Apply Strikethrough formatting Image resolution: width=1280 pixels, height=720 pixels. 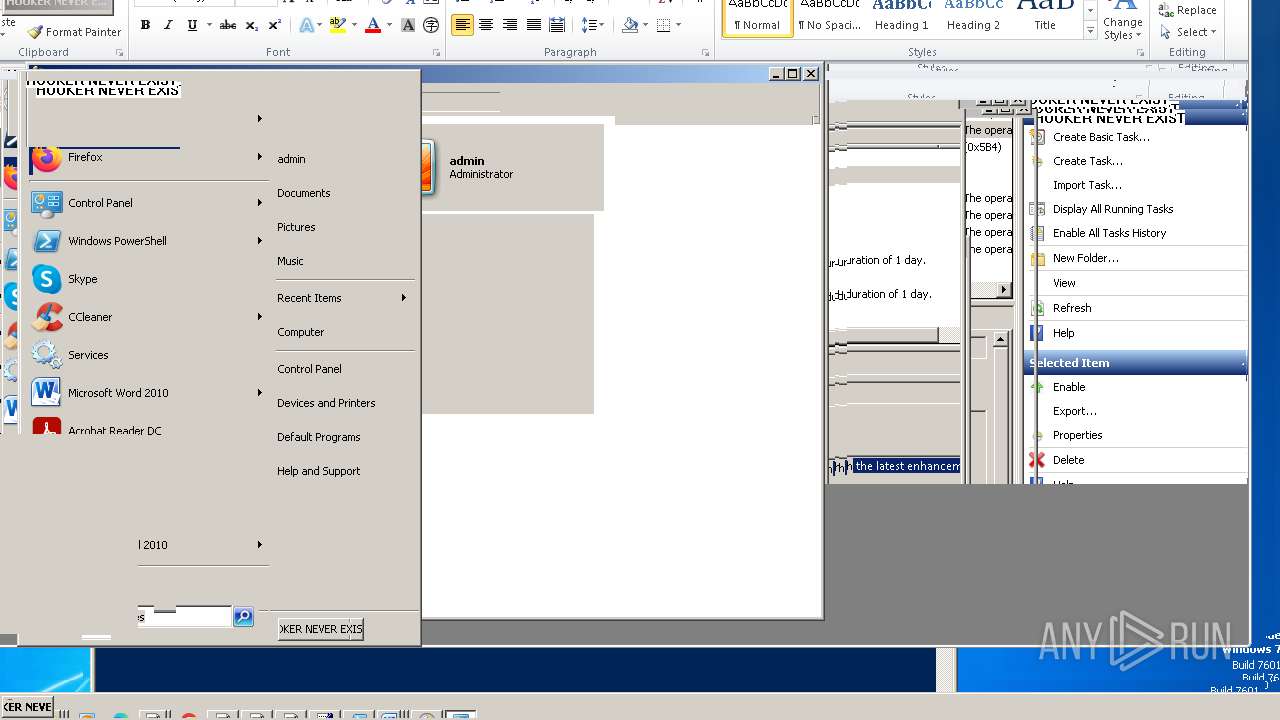tap(228, 25)
